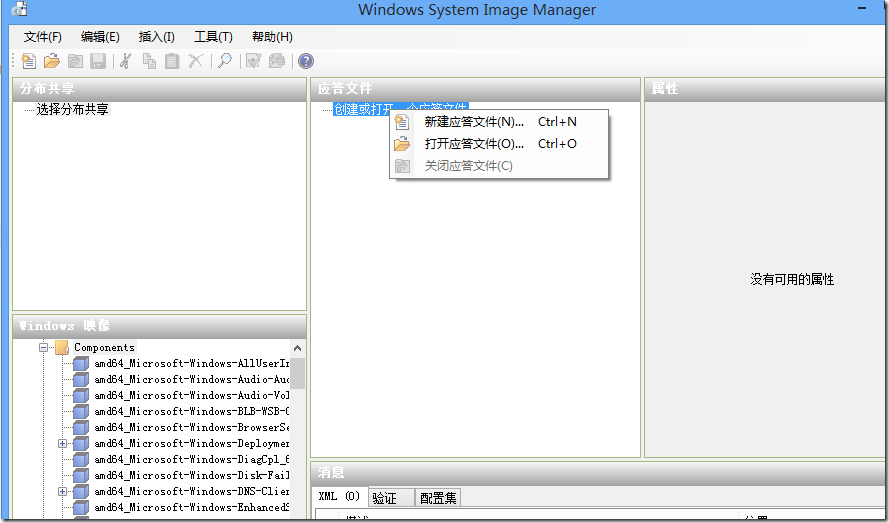Click the Save floppy disk toolbar icon
The height and width of the screenshot is (523, 889).
click(x=98, y=61)
